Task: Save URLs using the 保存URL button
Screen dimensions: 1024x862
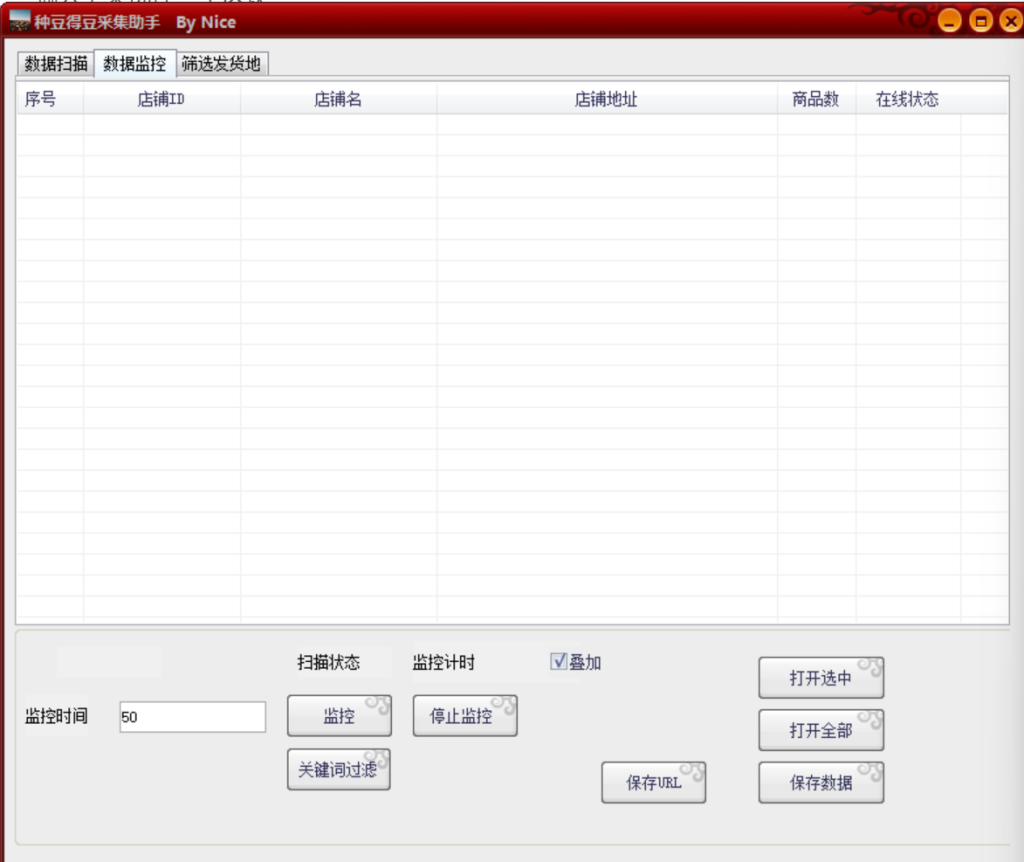Action: coord(653,782)
